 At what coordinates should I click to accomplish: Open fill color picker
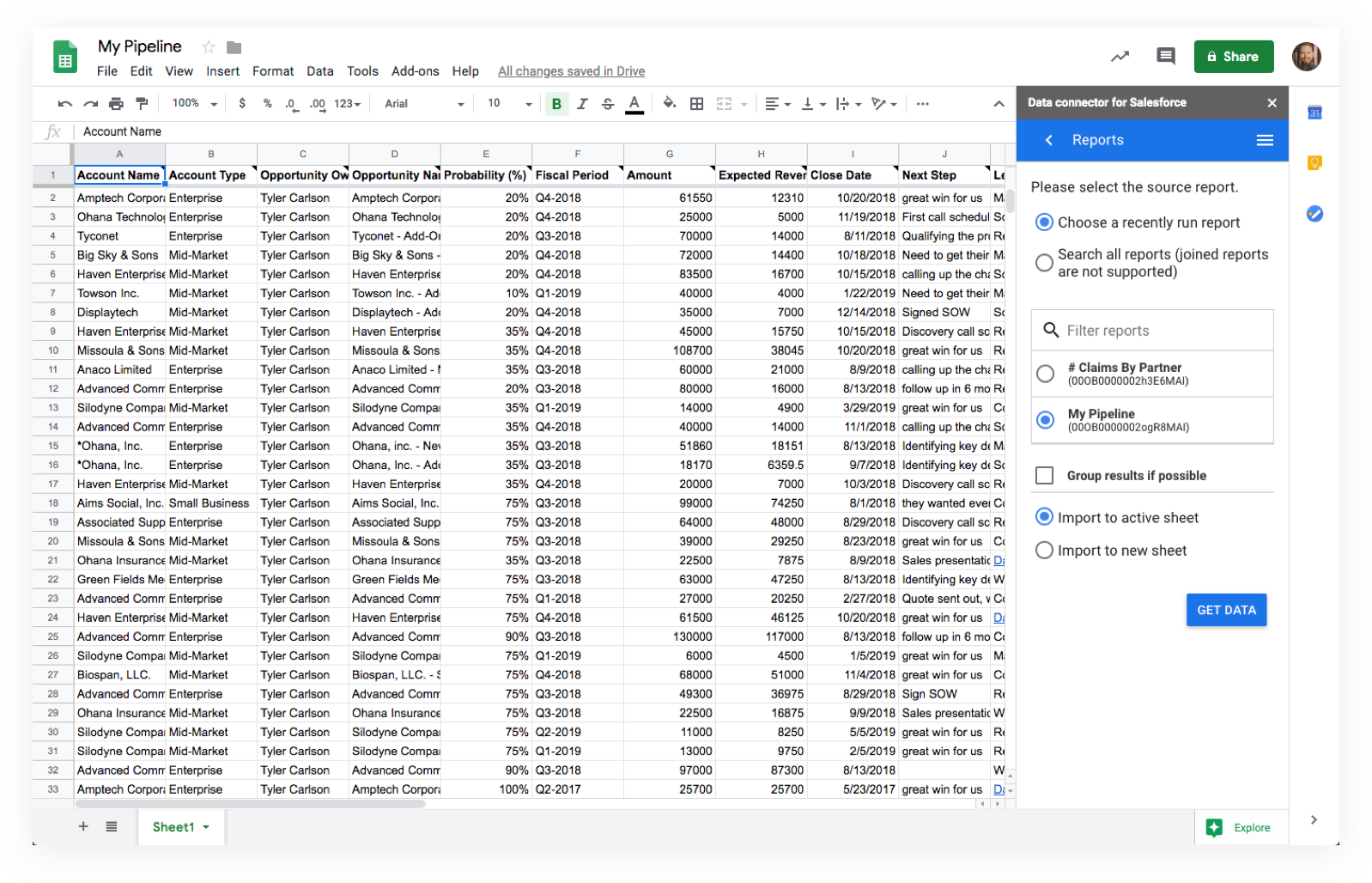pos(669,104)
